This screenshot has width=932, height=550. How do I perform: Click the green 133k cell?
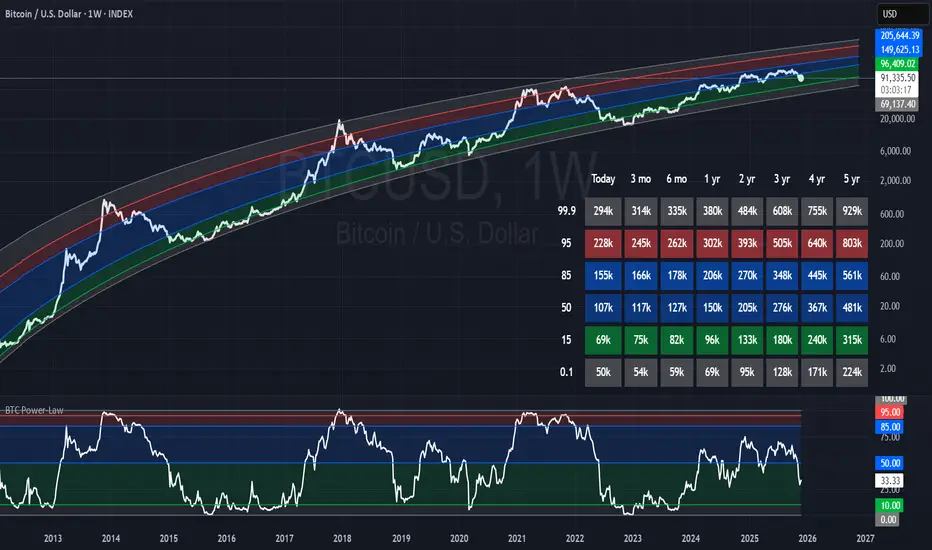pyautogui.click(x=747, y=340)
